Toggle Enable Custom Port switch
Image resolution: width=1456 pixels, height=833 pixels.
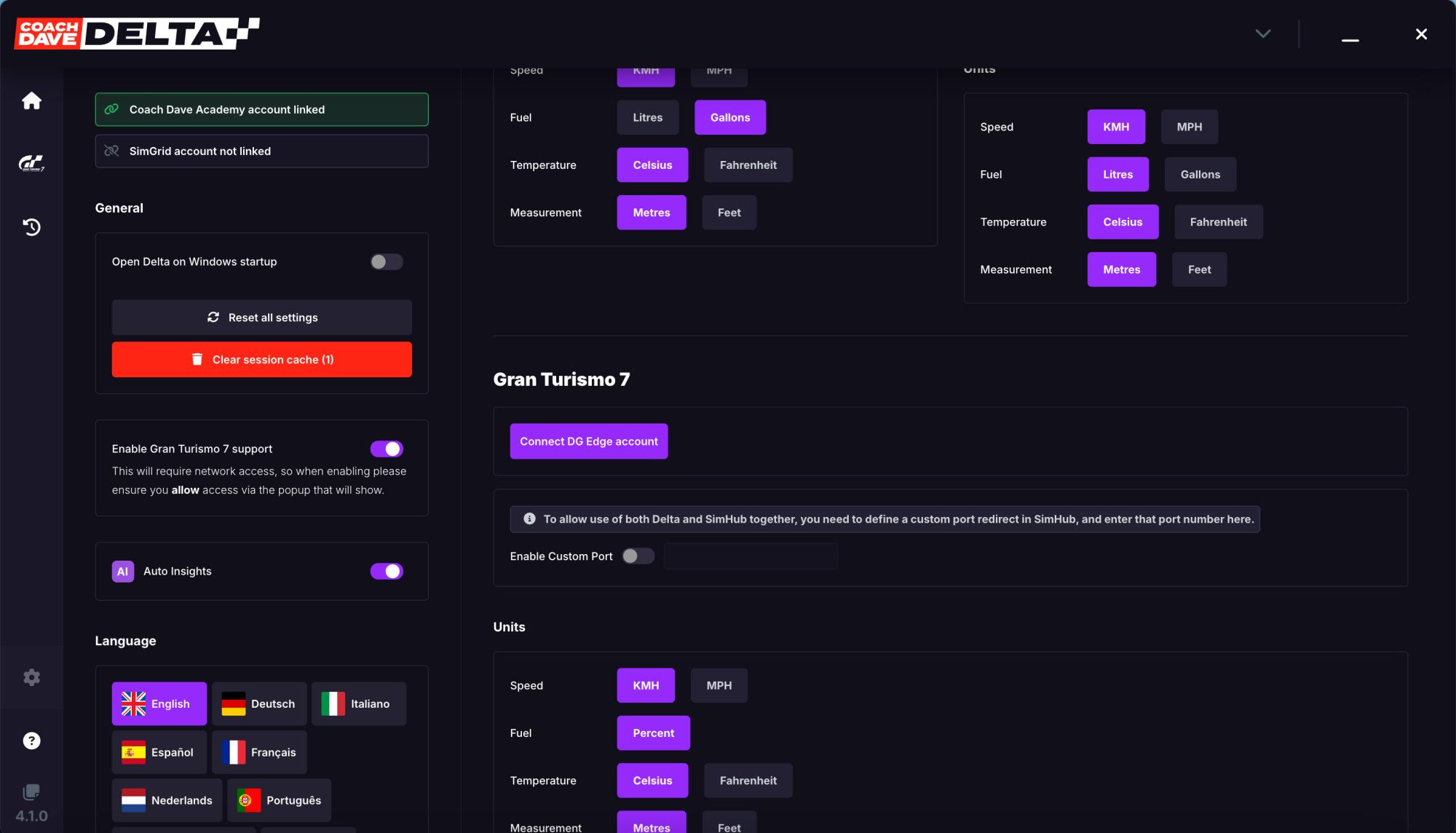[638, 556]
